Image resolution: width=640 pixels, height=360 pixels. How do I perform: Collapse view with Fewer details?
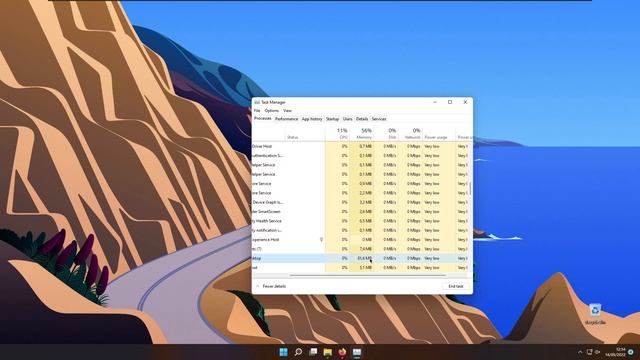click(x=271, y=286)
